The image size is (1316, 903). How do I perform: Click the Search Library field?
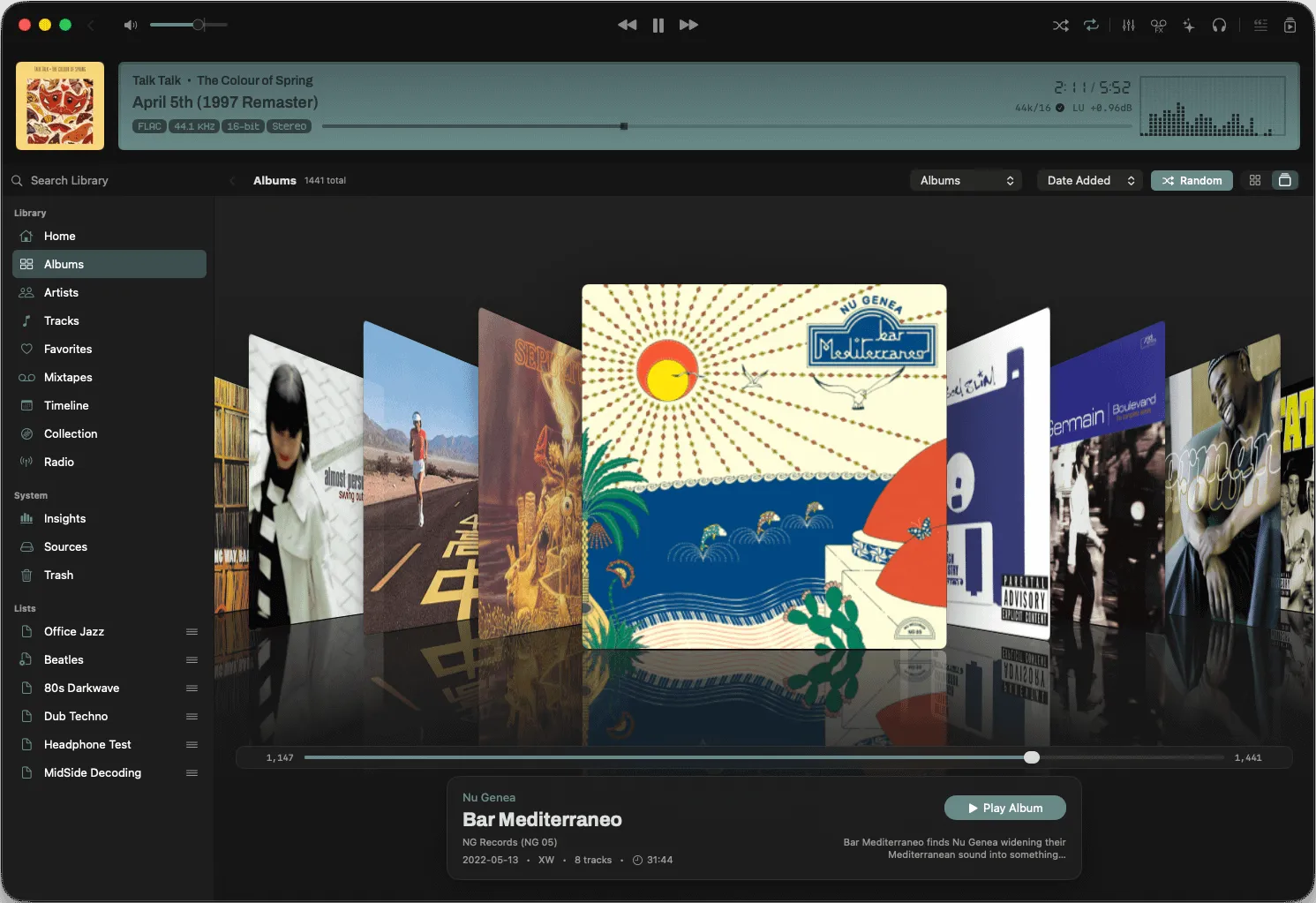click(x=108, y=180)
